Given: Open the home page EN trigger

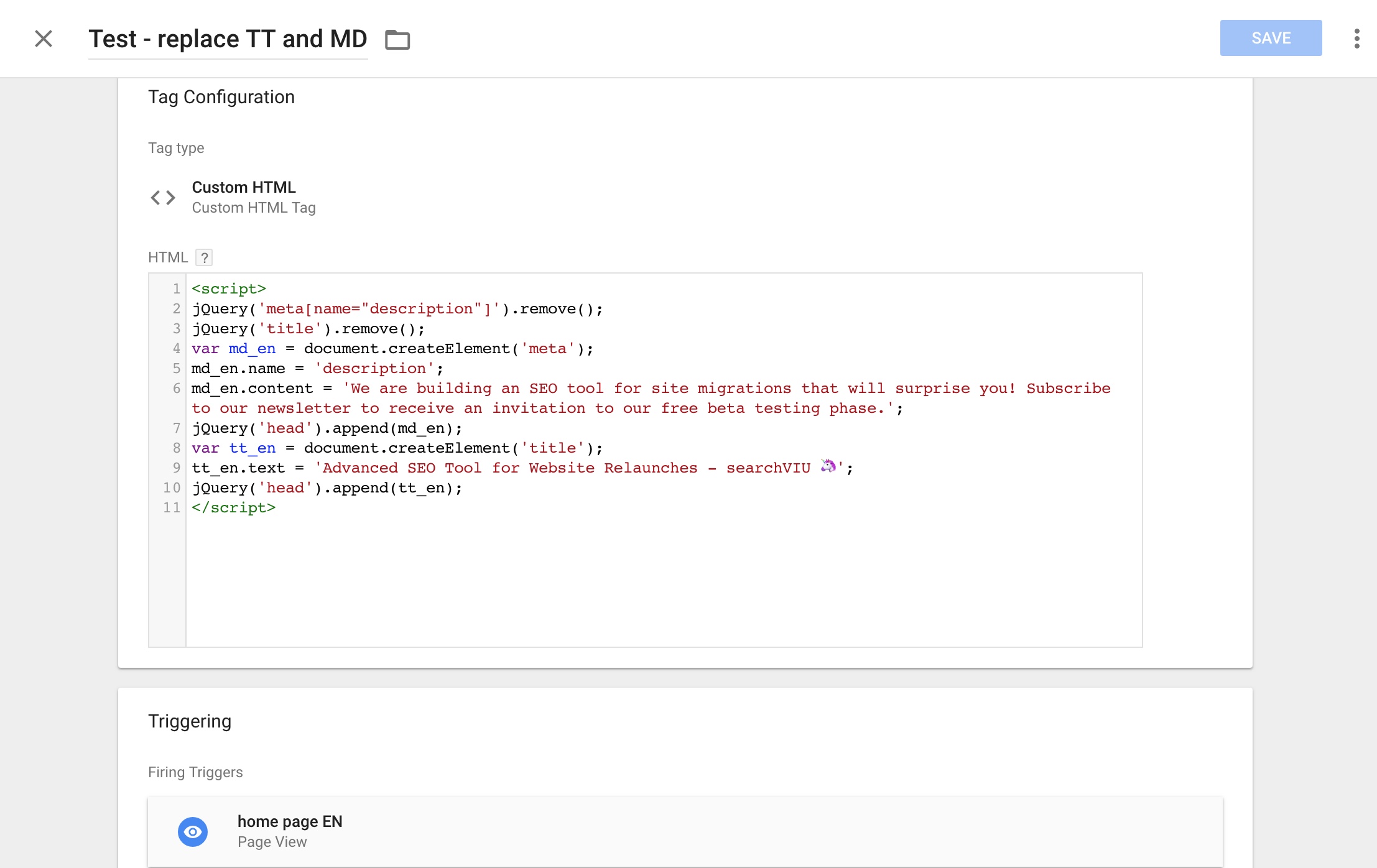Looking at the screenshot, I should (x=289, y=821).
